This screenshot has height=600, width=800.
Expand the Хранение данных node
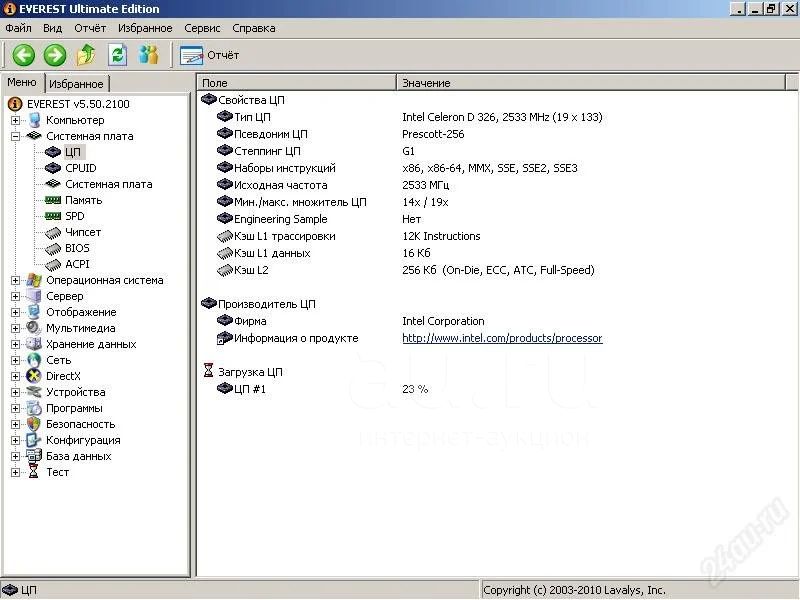(15, 344)
